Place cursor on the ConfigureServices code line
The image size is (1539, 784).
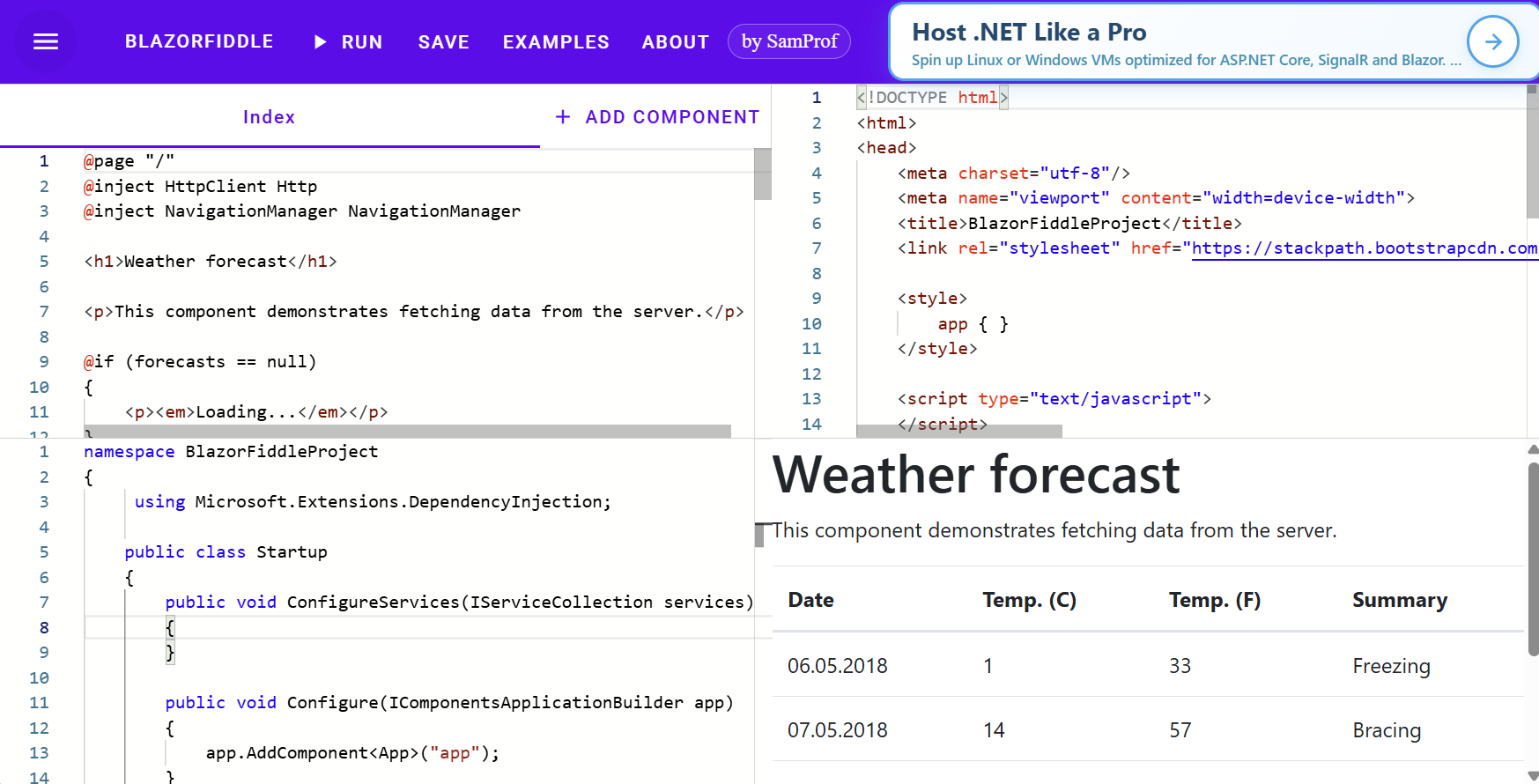click(458, 603)
